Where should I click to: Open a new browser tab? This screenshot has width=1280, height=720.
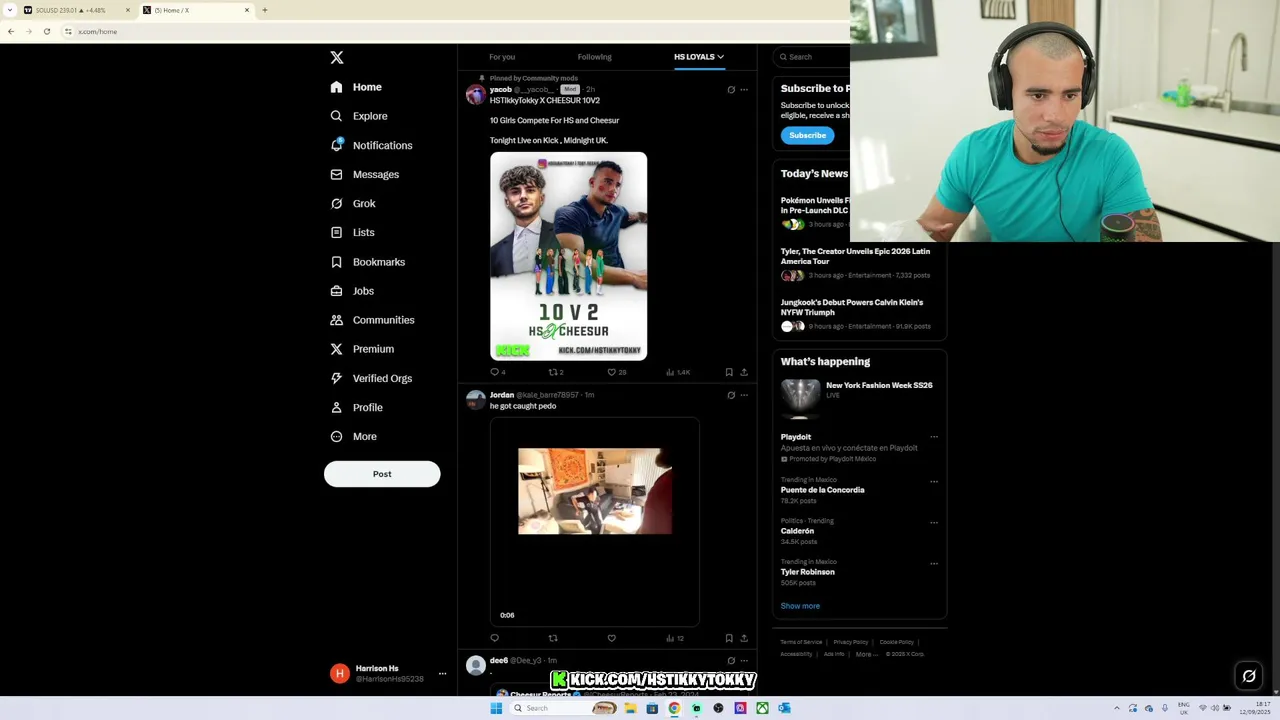(265, 10)
